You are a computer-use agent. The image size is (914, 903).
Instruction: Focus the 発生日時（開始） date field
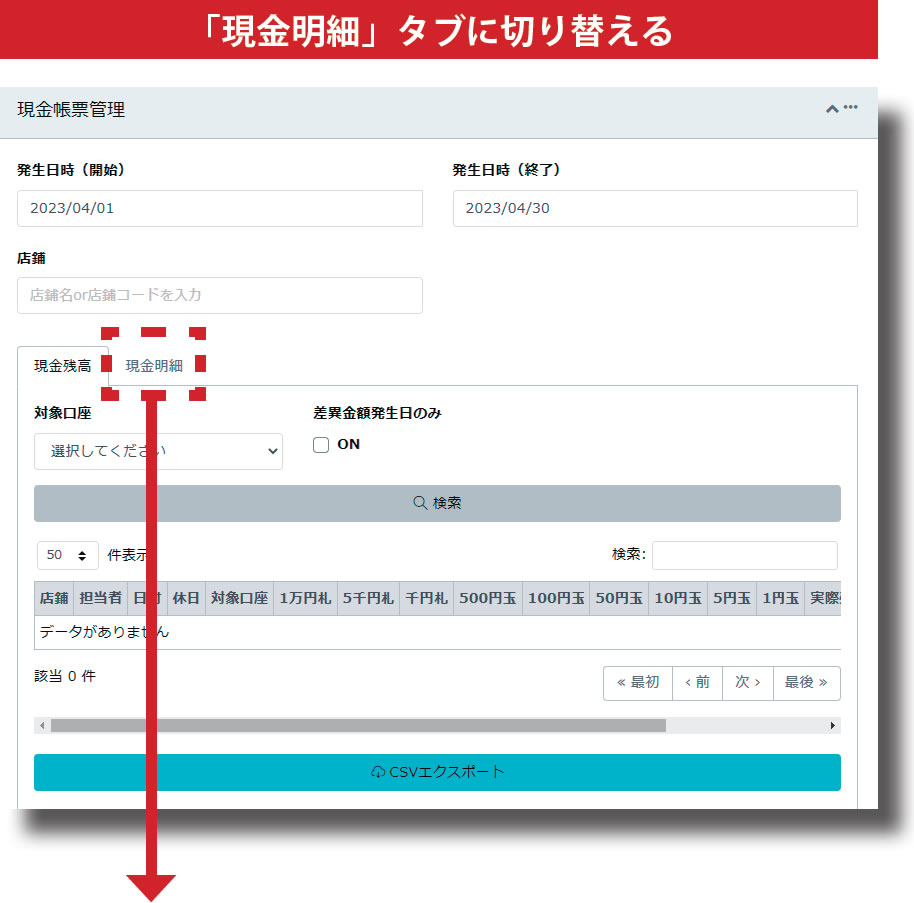coord(220,209)
